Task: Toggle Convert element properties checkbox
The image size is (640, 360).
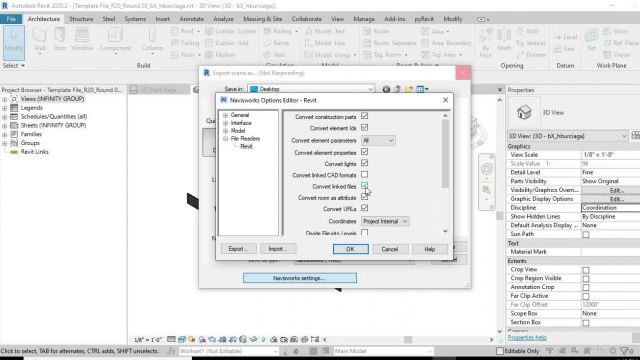Action: tap(364, 152)
